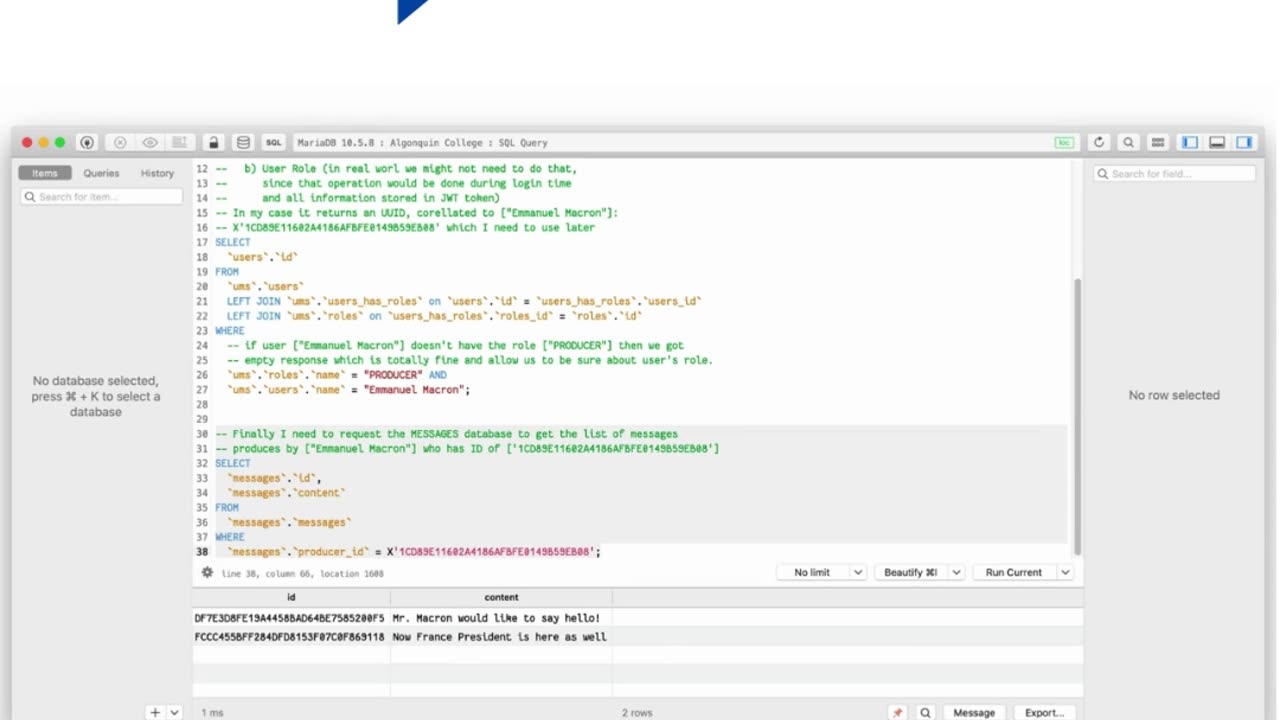
Task: Click '1 ms' status text
Action: click(212, 713)
